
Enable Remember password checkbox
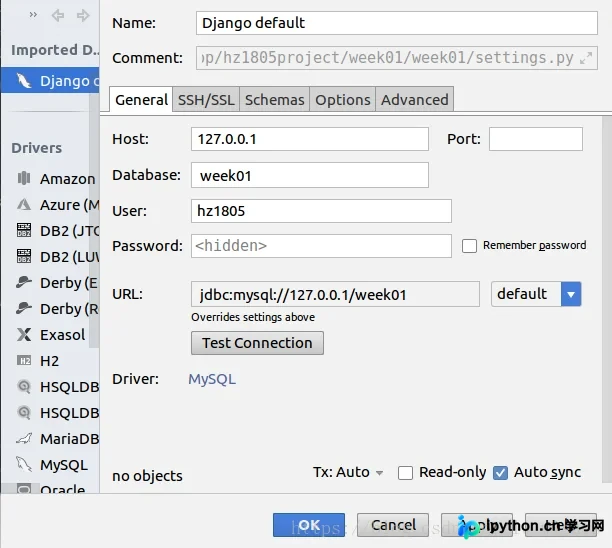[469, 246]
